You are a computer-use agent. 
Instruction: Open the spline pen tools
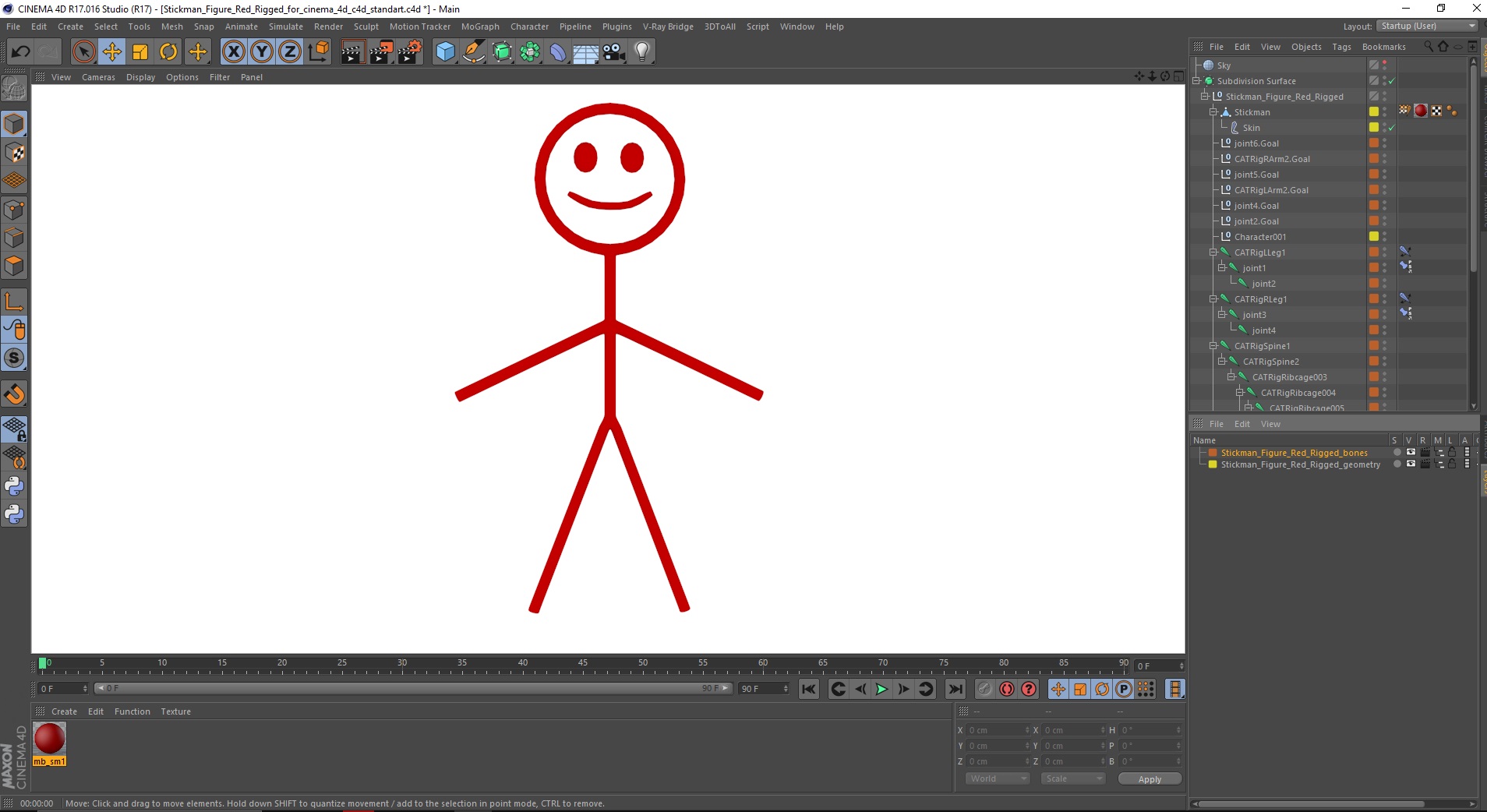[473, 52]
